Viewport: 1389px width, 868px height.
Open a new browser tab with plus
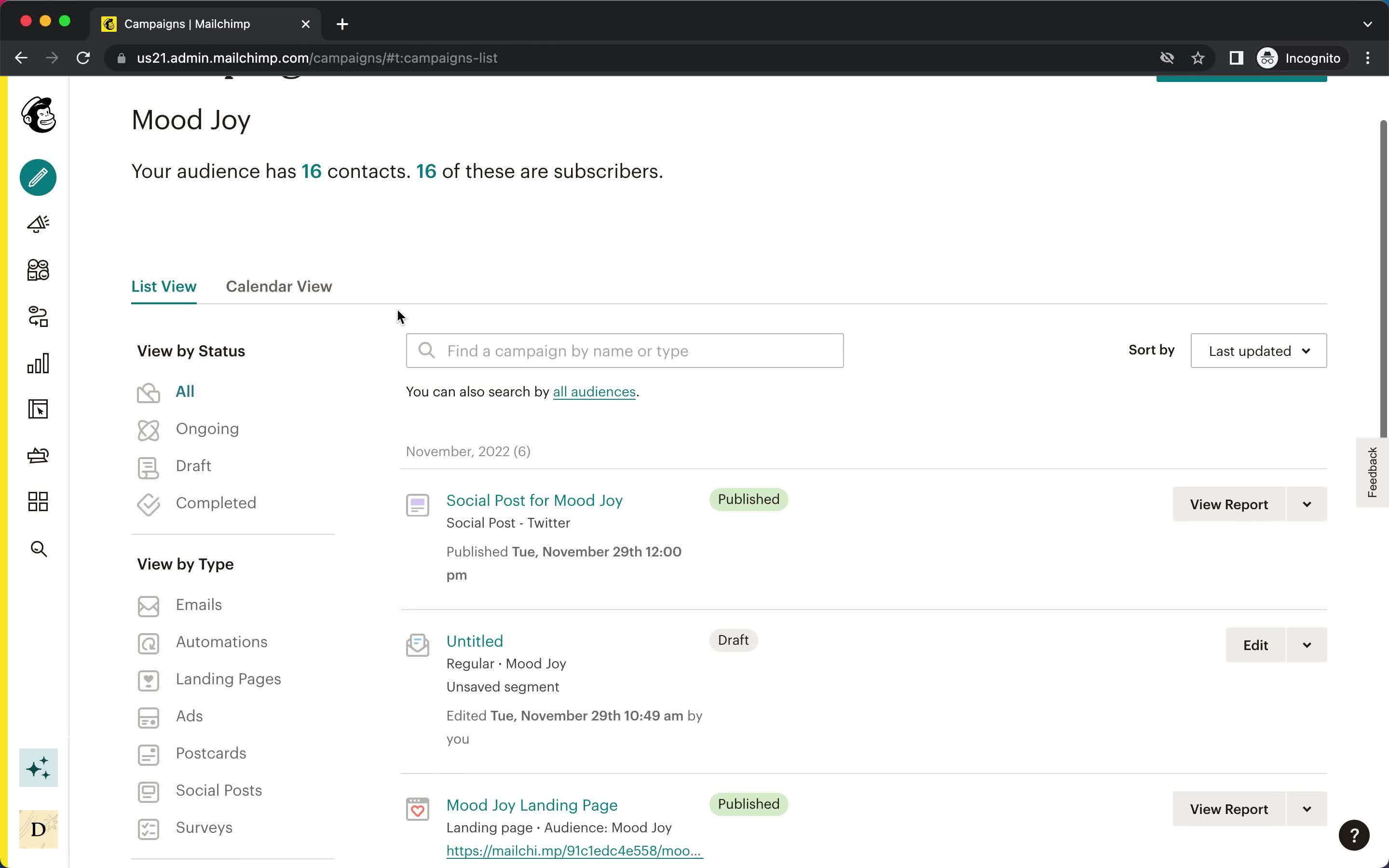point(342,24)
